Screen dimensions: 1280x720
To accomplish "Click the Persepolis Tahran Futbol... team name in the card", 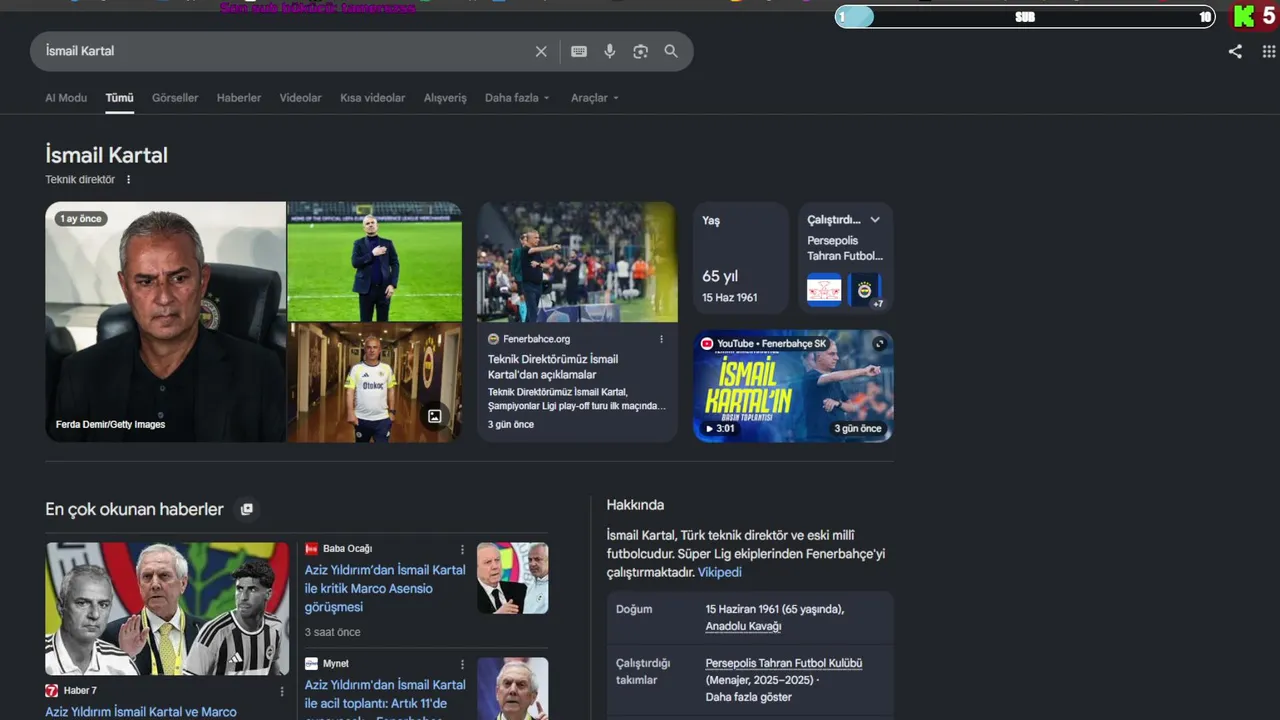I will 845,248.
